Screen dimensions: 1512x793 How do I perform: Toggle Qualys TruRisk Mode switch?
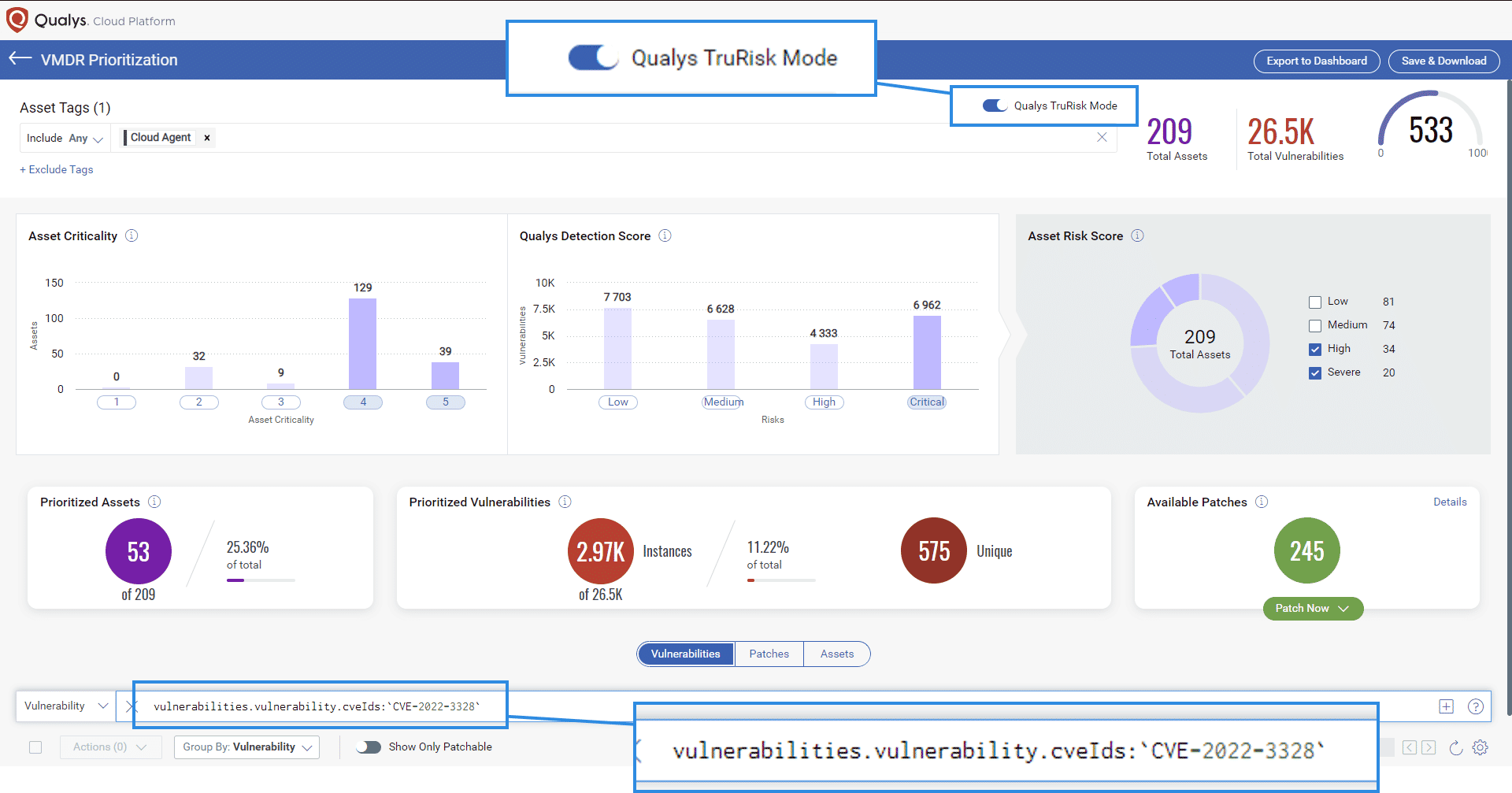click(x=995, y=106)
